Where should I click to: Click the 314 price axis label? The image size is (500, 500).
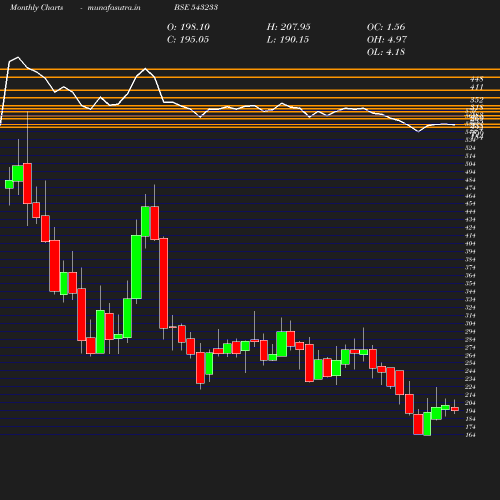click(x=470, y=316)
